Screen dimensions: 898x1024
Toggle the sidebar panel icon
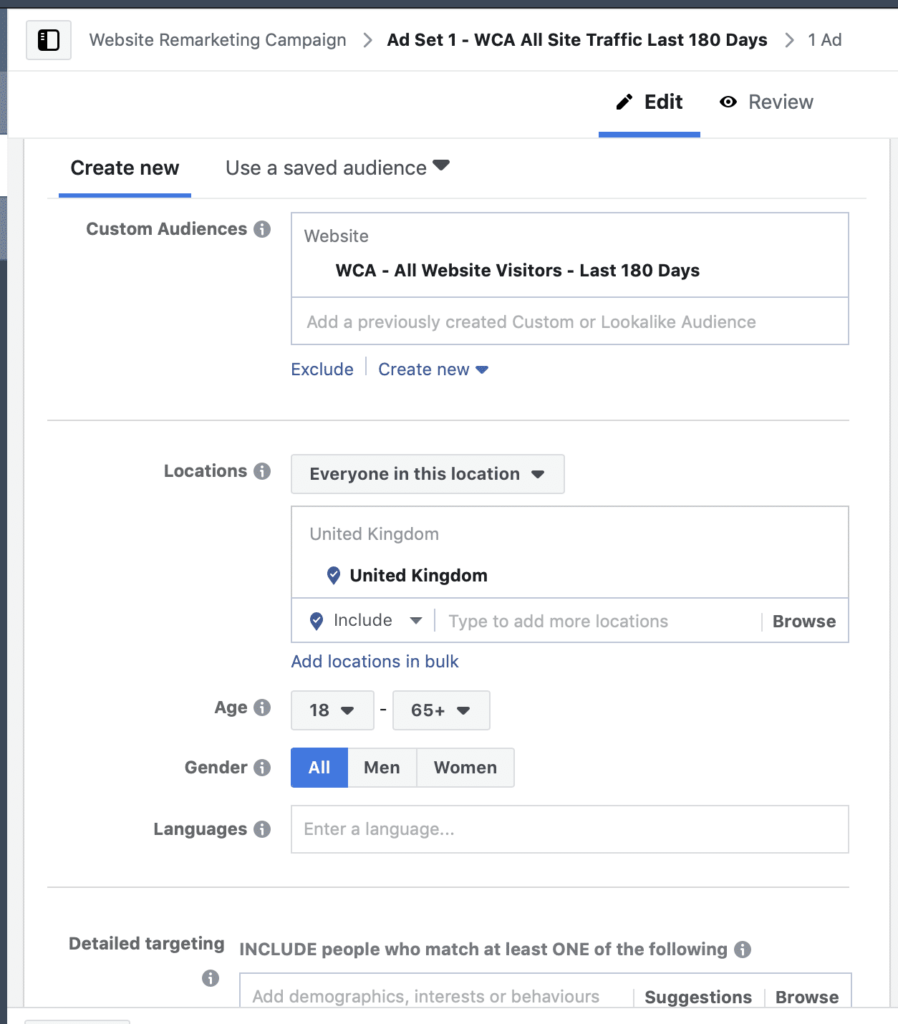tap(48, 40)
